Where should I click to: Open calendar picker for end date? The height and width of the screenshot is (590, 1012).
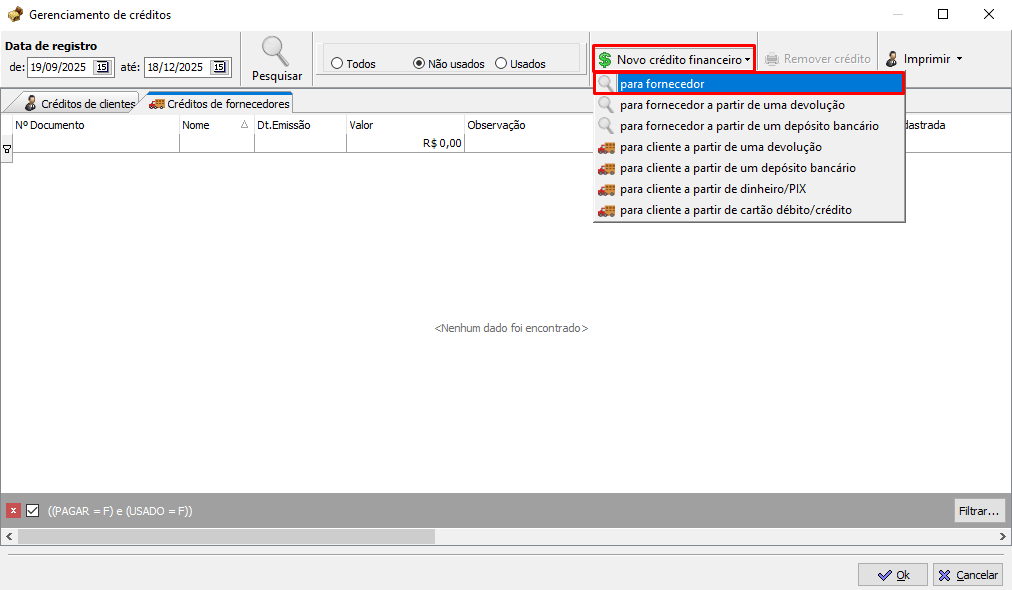pyautogui.click(x=220, y=68)
